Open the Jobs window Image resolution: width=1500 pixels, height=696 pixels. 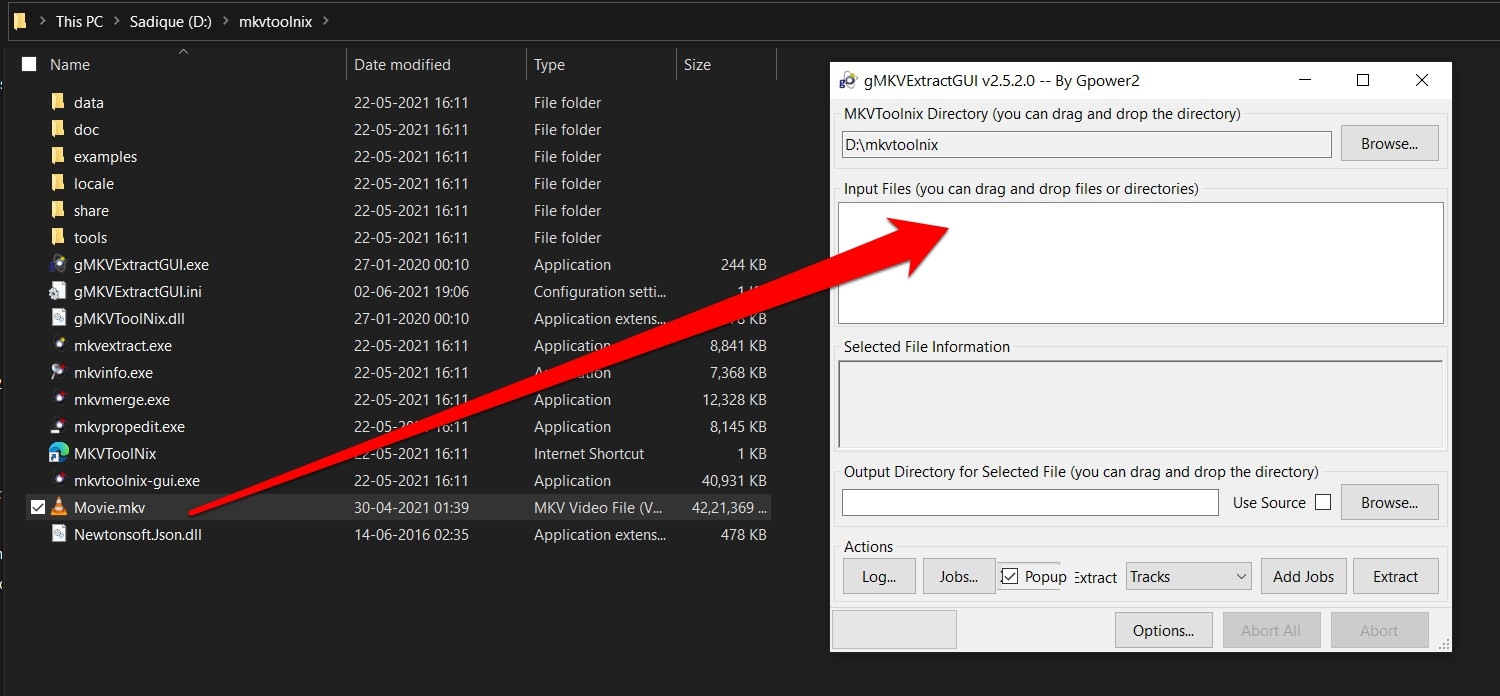[x=959, y=576]
